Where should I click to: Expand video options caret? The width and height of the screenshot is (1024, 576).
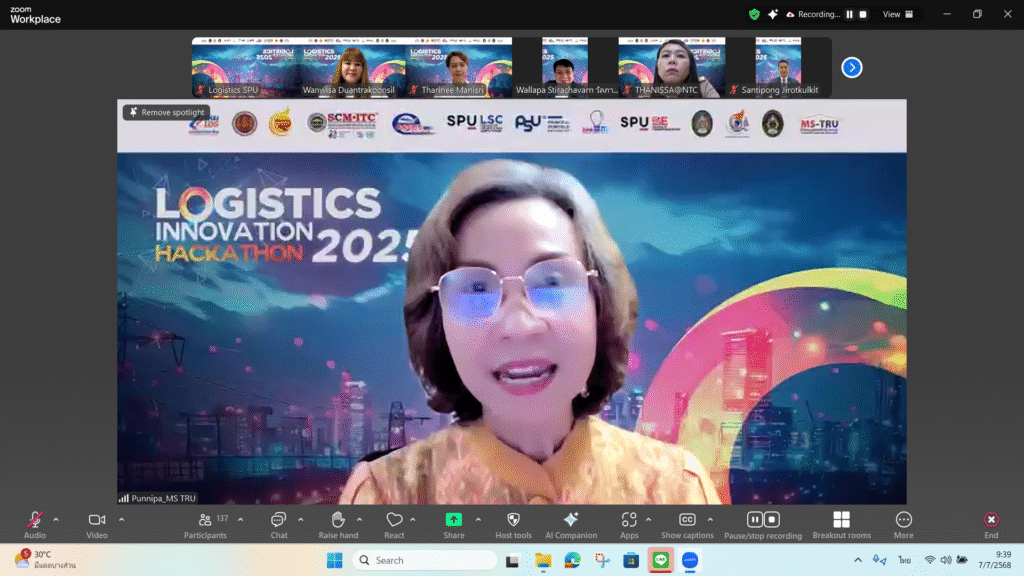[121, 520]
